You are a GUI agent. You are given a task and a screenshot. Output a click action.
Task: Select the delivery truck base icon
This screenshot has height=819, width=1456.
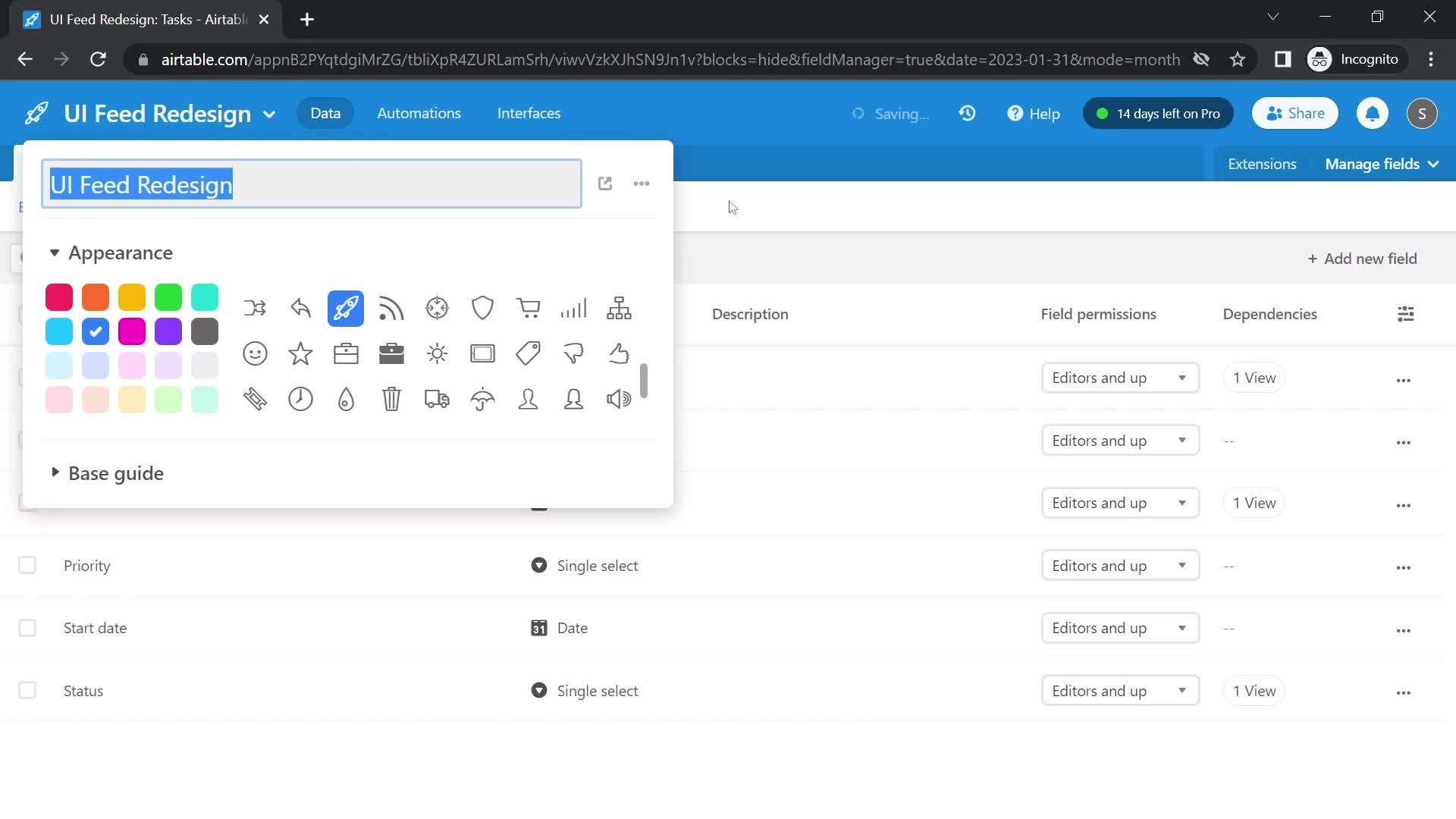437,399
